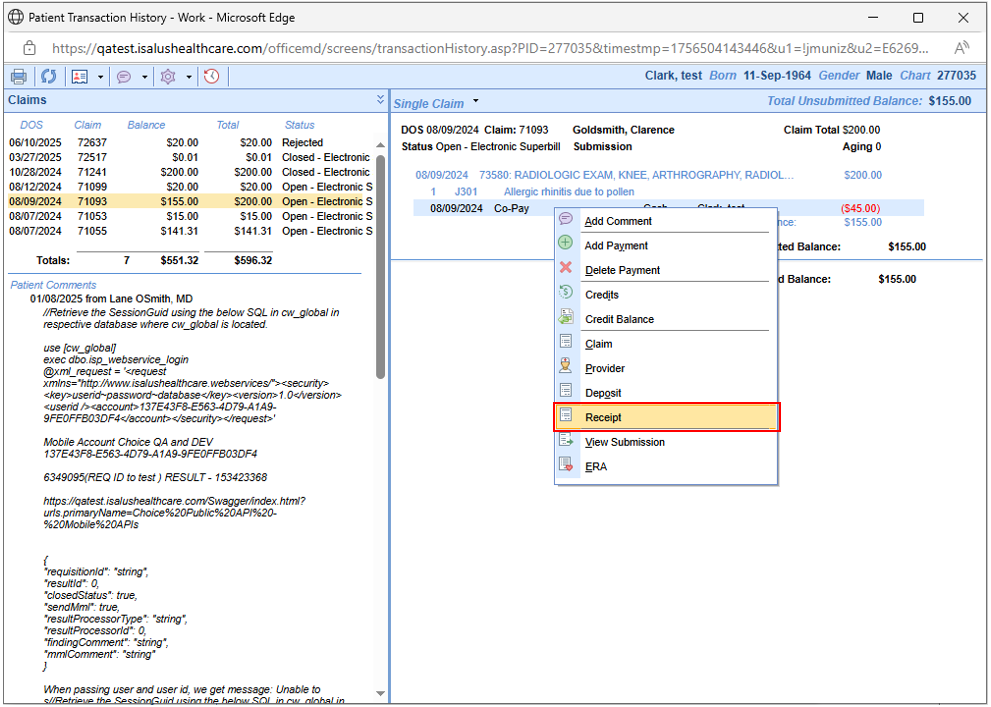Click the clock history toolbar icon

[x=211, y=77]
